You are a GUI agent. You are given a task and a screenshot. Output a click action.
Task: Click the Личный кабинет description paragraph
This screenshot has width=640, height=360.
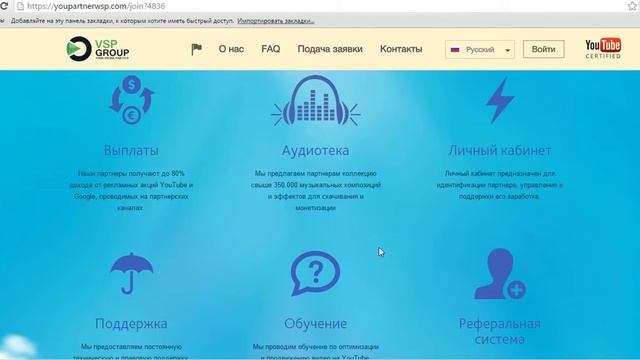coord(500,185)
